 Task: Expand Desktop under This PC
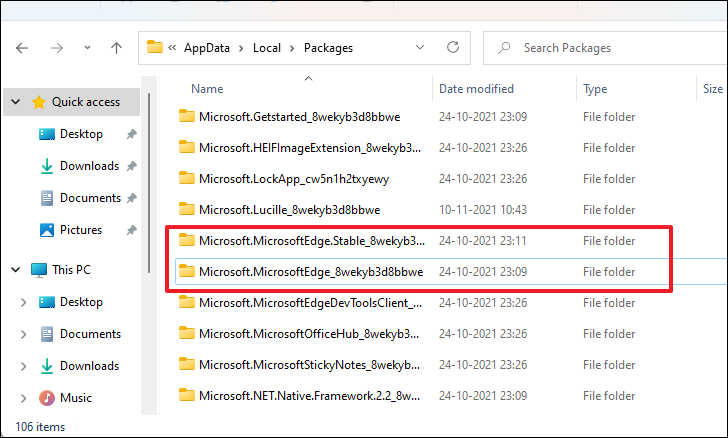pos(23,302)
